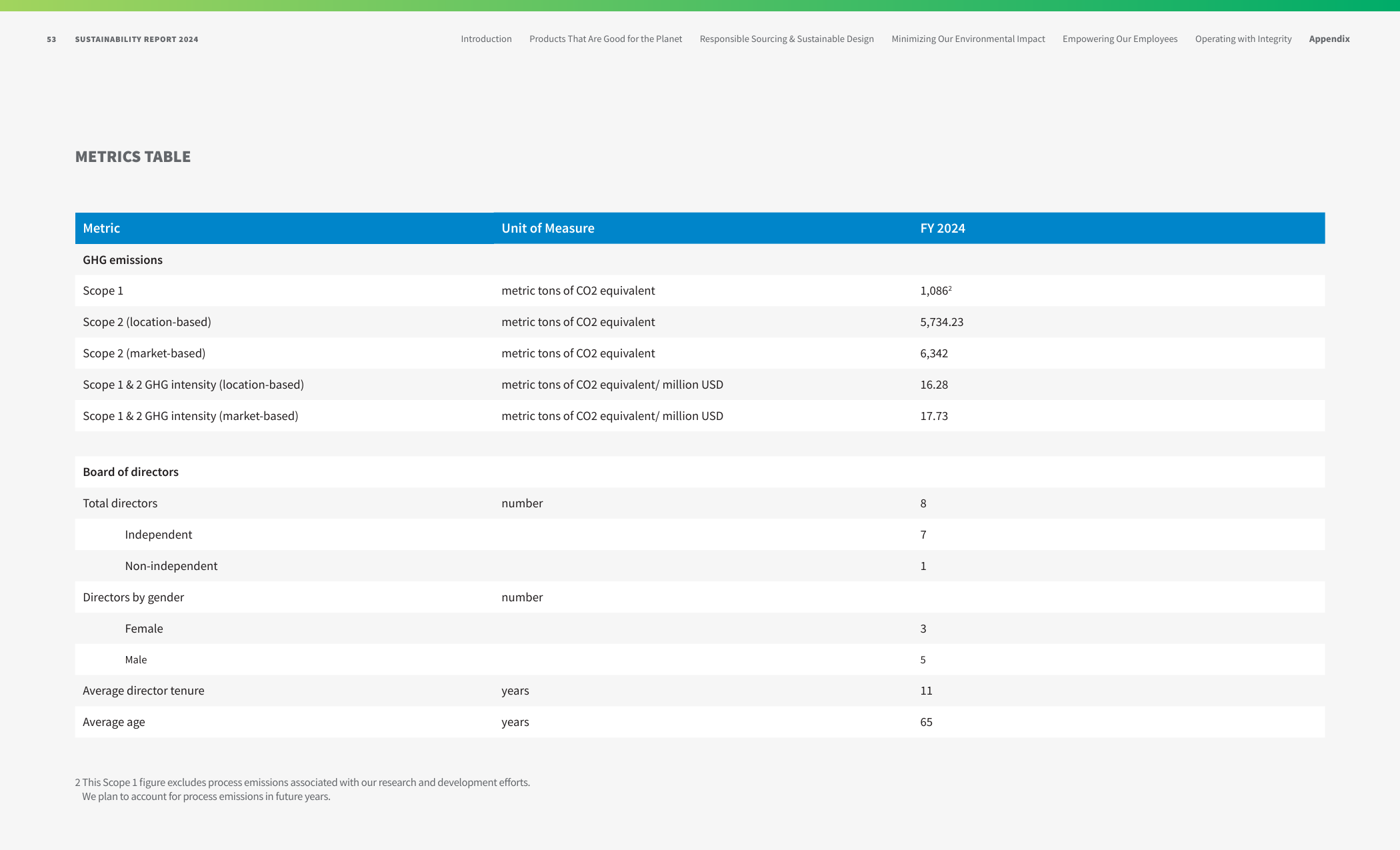Select the GHG emissions section heading
The image size is (1400, 850).
click(x=123, y=260)
